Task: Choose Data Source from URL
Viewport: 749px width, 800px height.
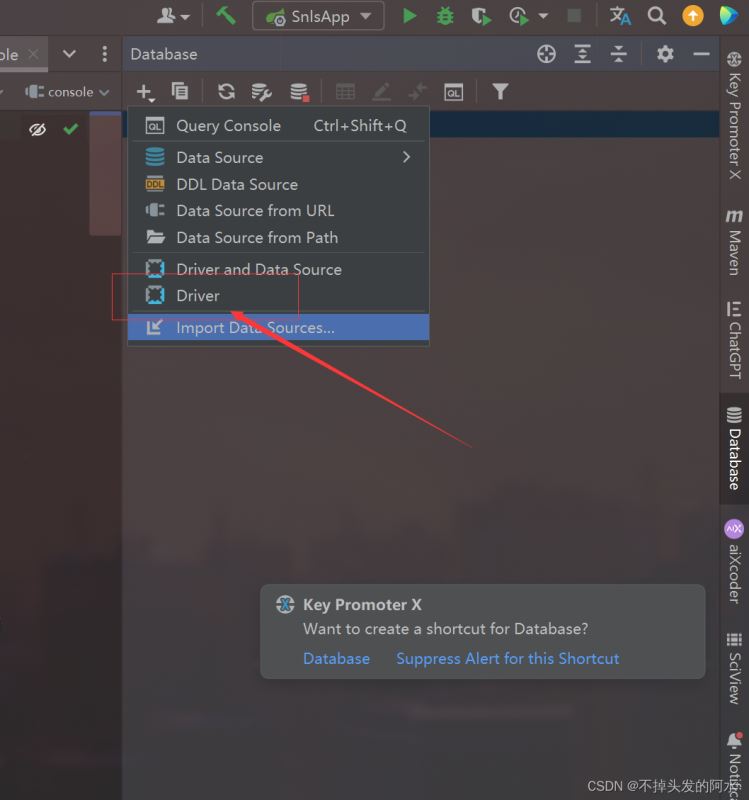Action: [x=278, y=211]
